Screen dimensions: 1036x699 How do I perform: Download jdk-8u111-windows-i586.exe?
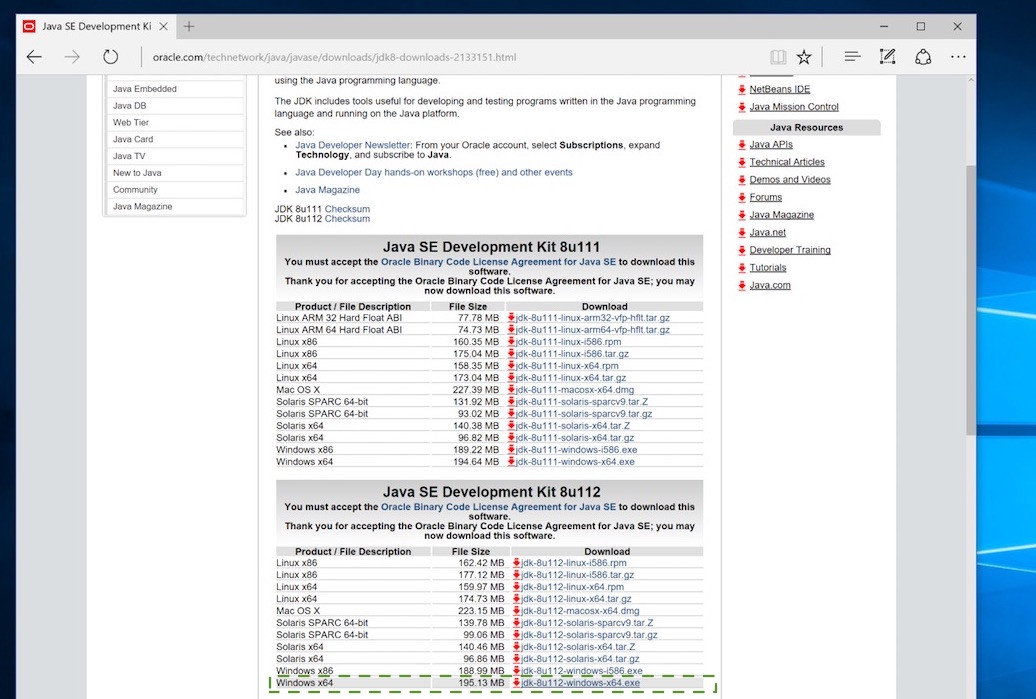[576, 450]
